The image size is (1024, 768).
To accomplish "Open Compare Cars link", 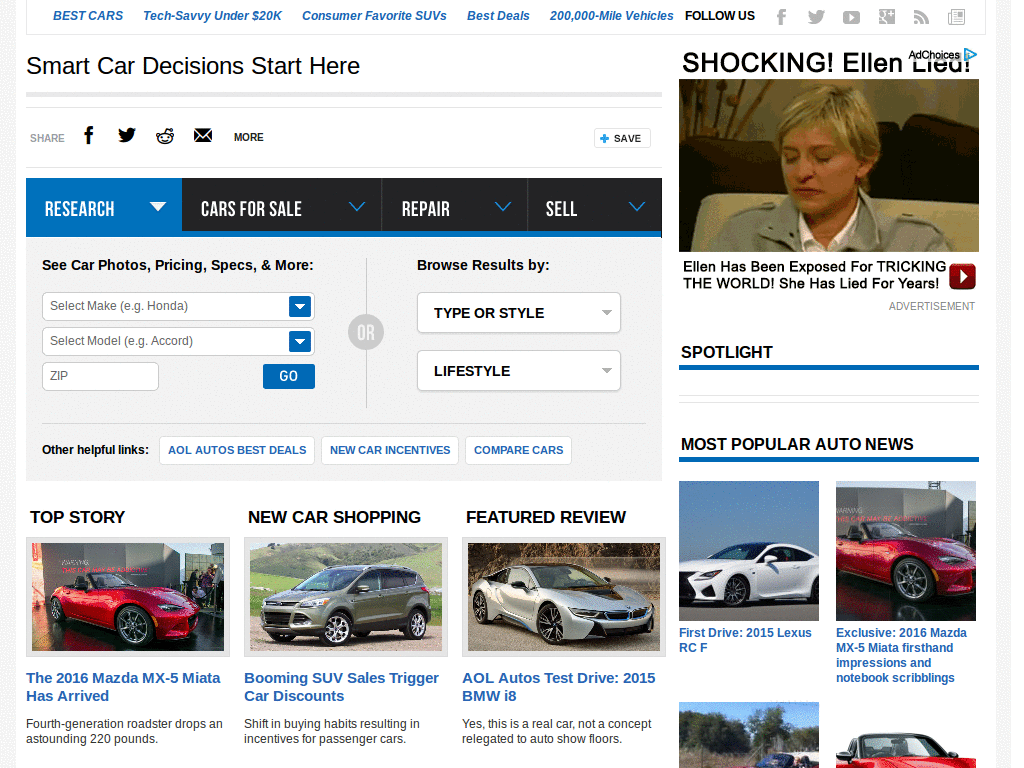I will pyautogui.click(x=519, y=451).
